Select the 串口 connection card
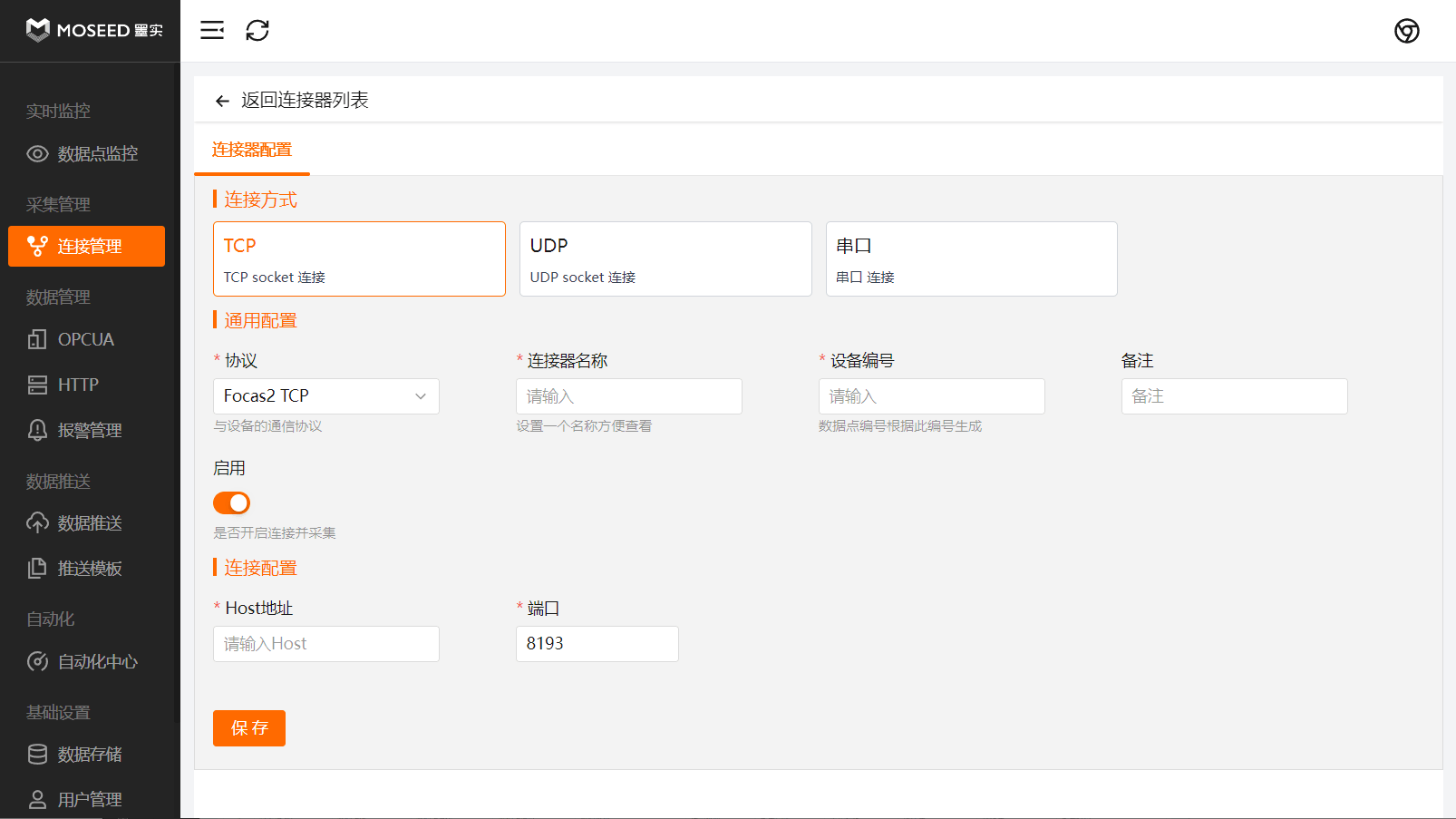This screenshot has height=819, width=1456. (971, 258)
